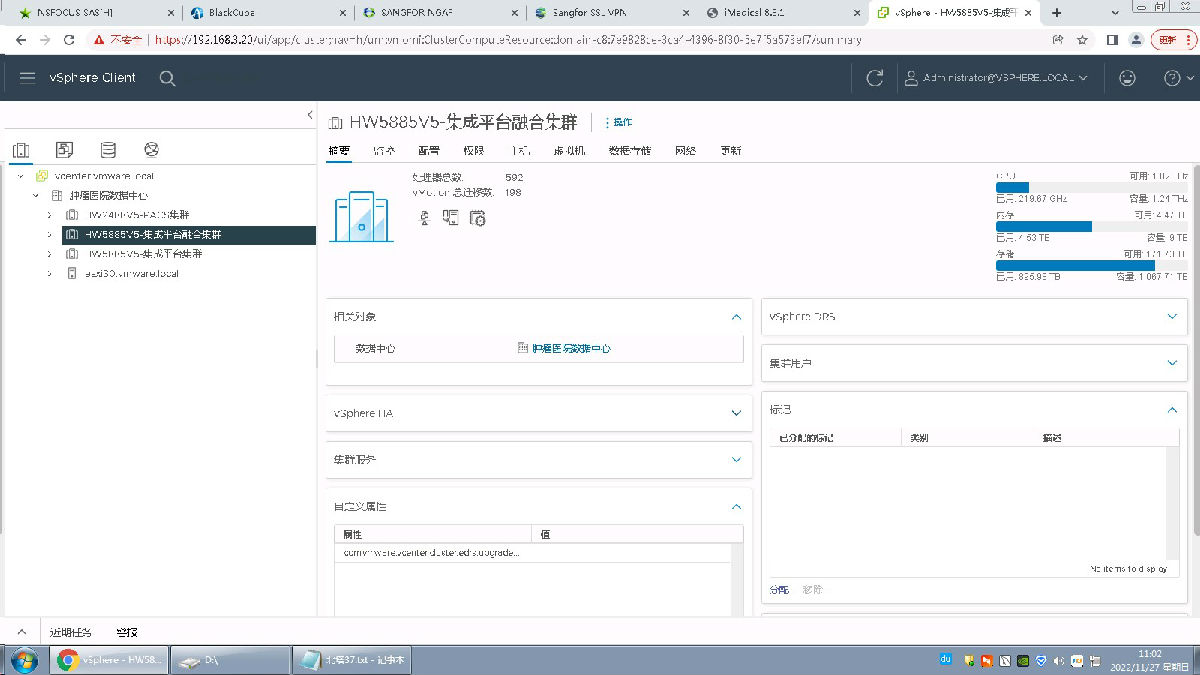Collapse the left navigation pane arrow
The width and height of the screenshot is (1200, 675).
tap(310, 116)
